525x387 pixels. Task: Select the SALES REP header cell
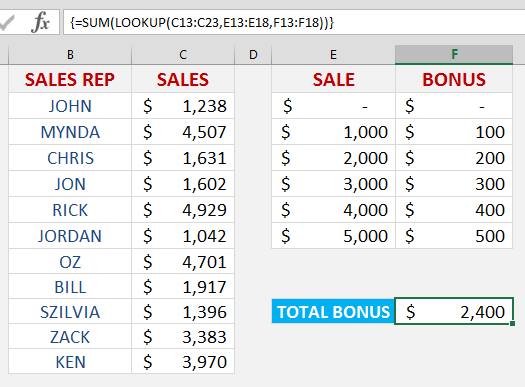pyautogui.click(x=70, y=79)
